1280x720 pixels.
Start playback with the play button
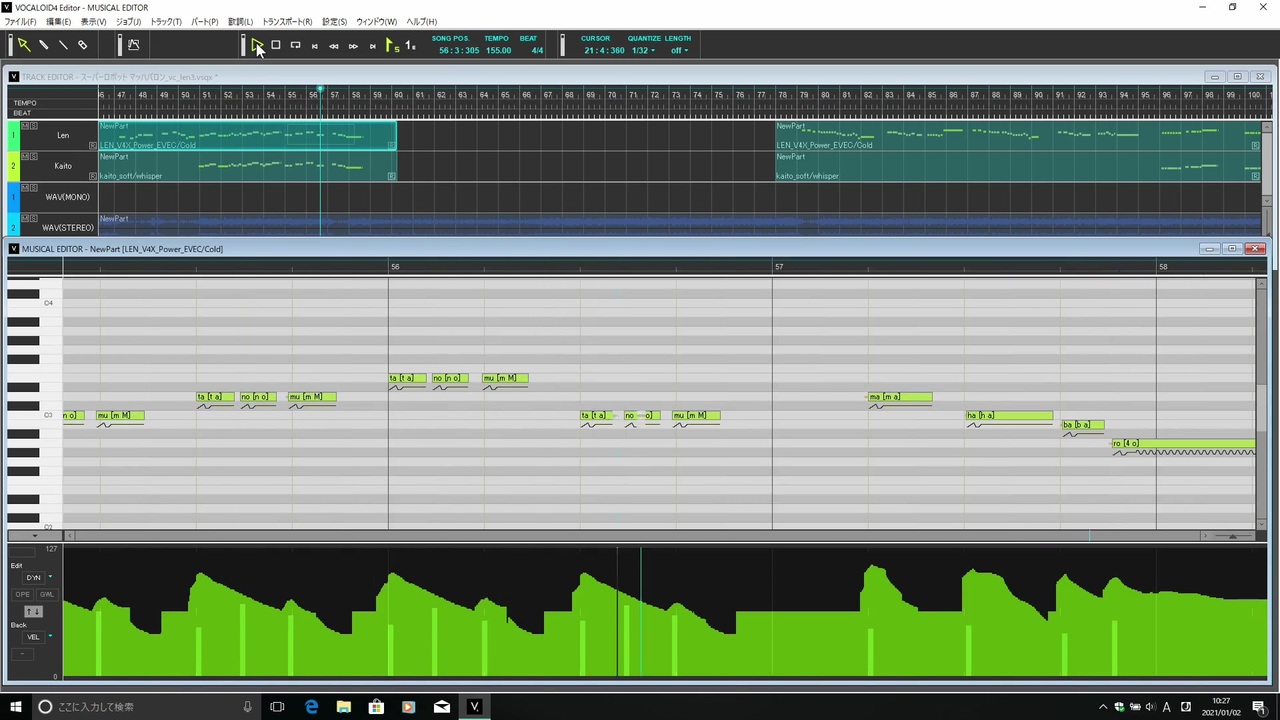[257, 45]
